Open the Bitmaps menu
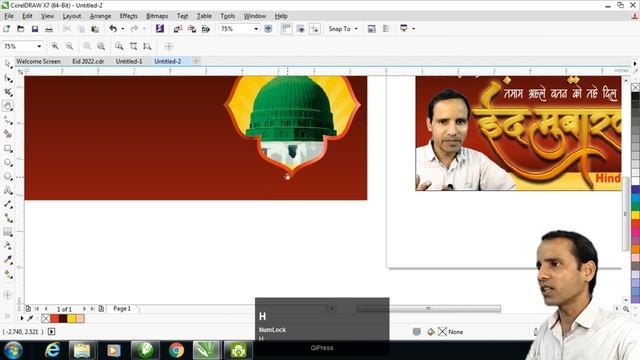This screenshot has width=640, height=360. point(157,16)
